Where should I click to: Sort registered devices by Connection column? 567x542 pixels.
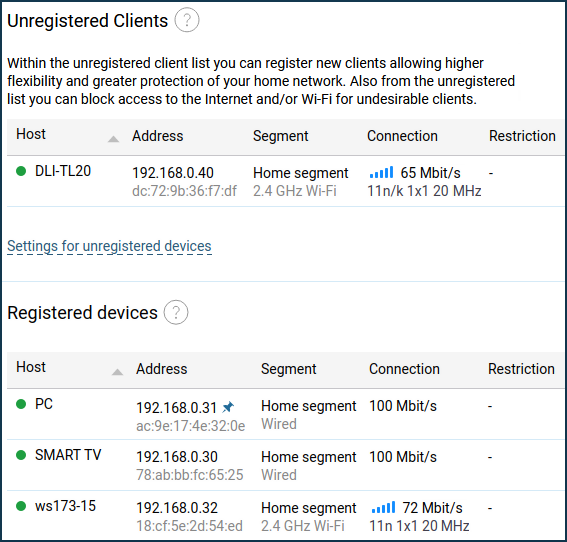coord(404,369)
